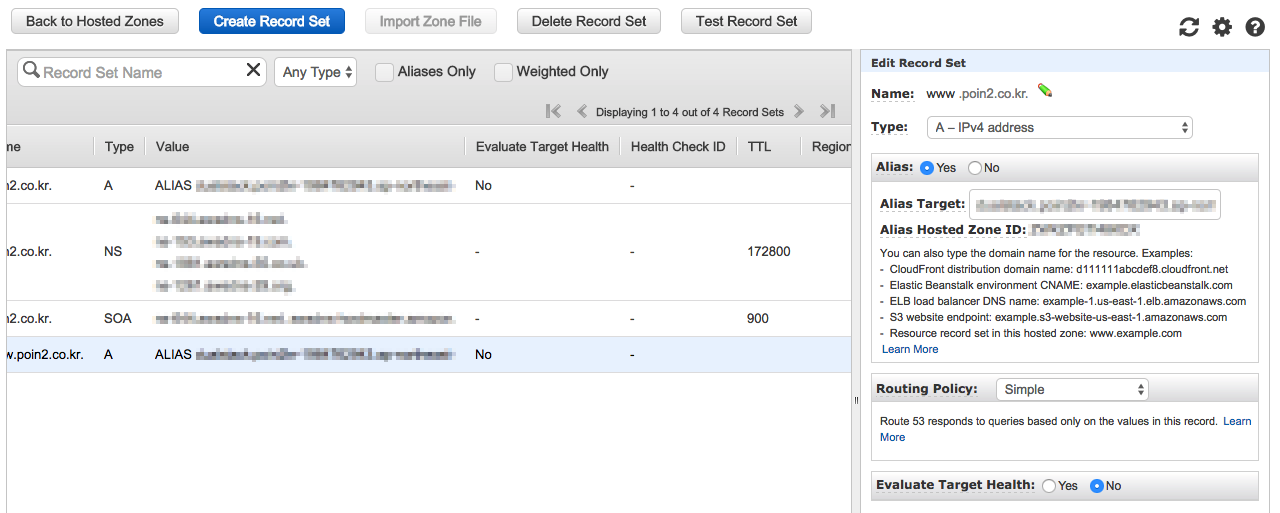Open the settings gear icon

1222,27
